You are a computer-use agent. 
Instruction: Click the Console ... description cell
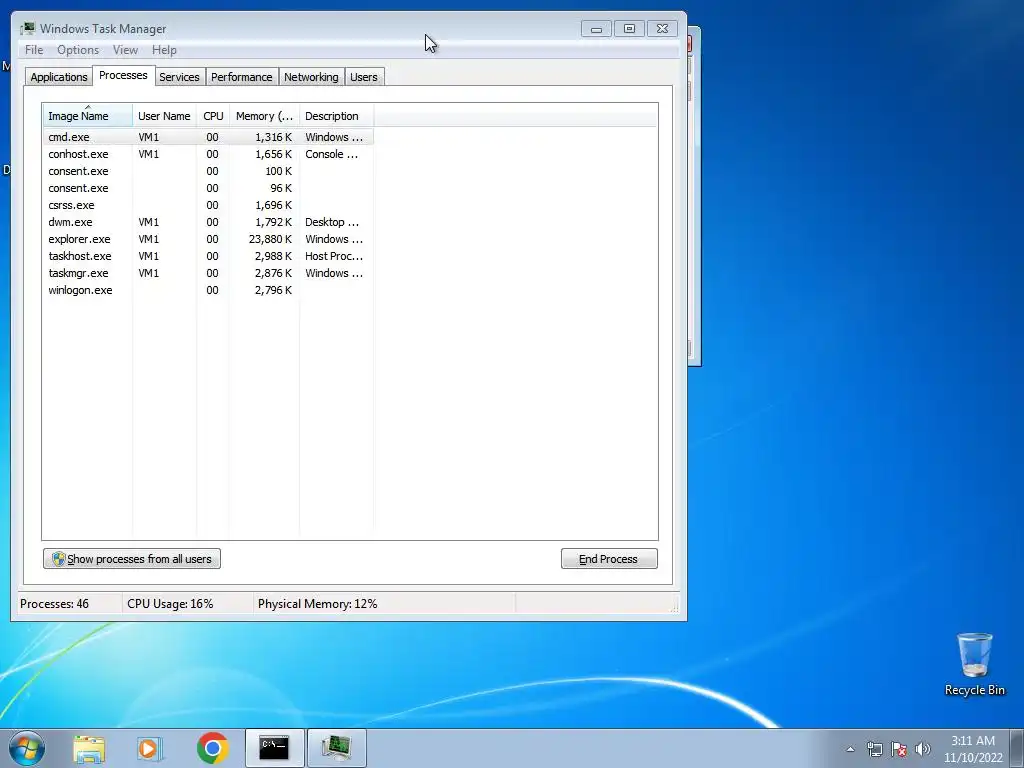tap(331, 154)
